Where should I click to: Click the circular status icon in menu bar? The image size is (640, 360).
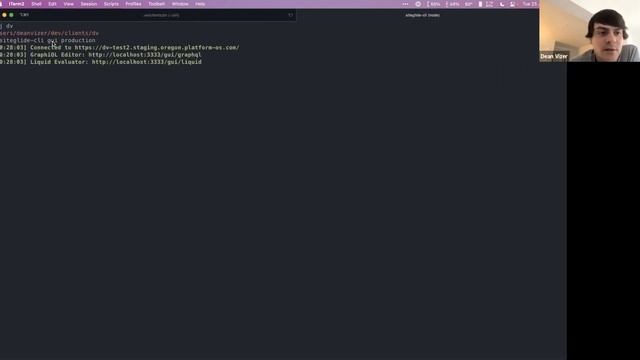[418, 4]
